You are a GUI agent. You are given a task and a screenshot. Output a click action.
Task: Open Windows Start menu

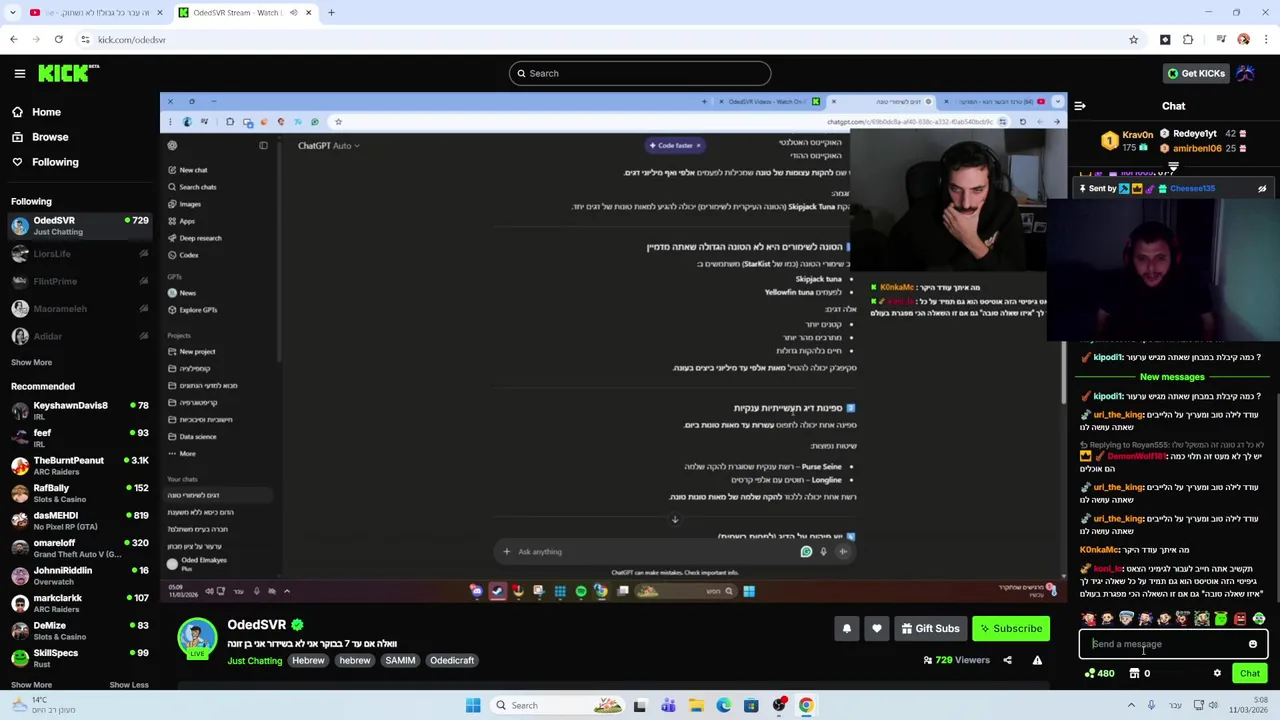(473, 705)
